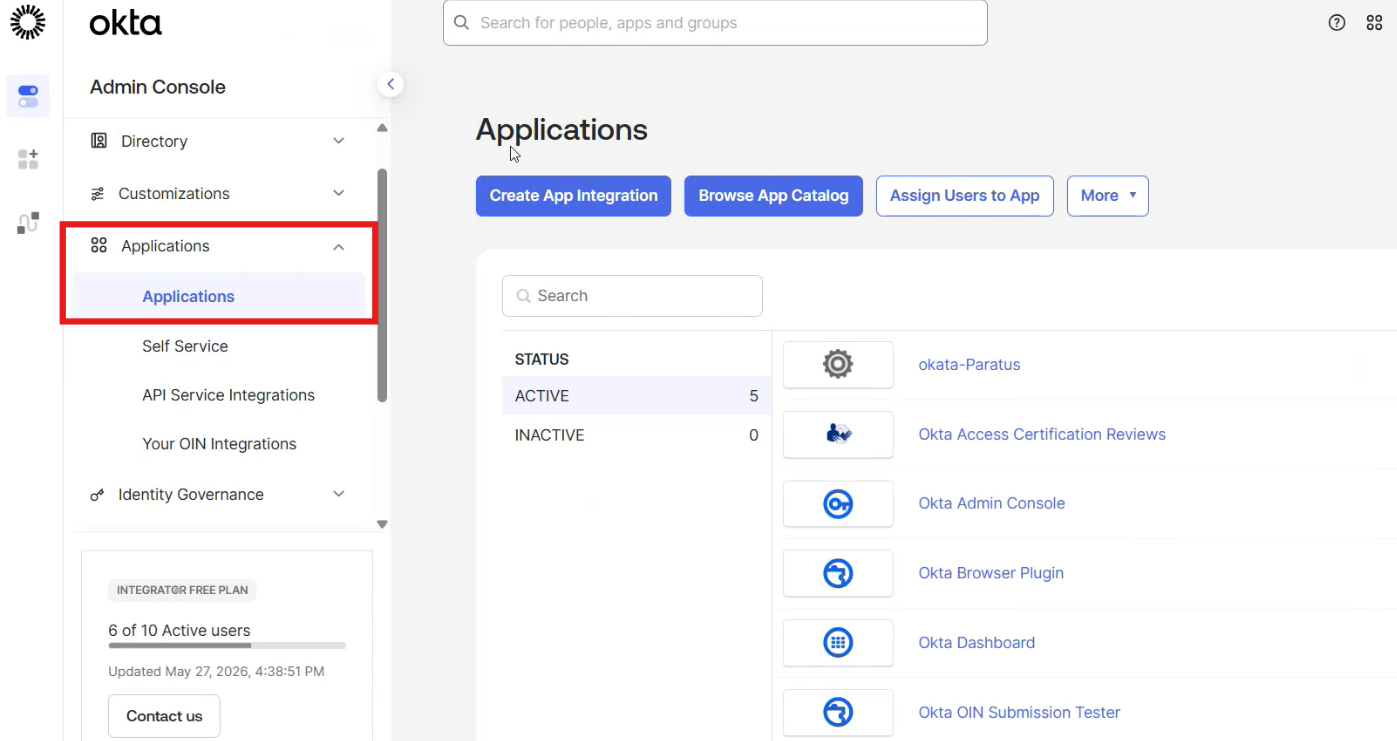Open API Service Integrations in sidebar

(228, 395)
